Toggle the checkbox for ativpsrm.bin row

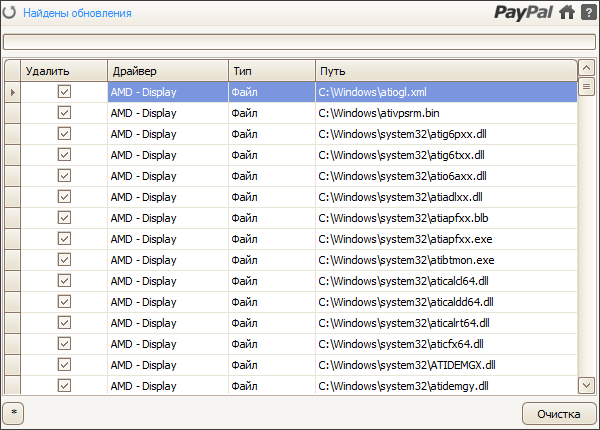(x=64, y=113)
